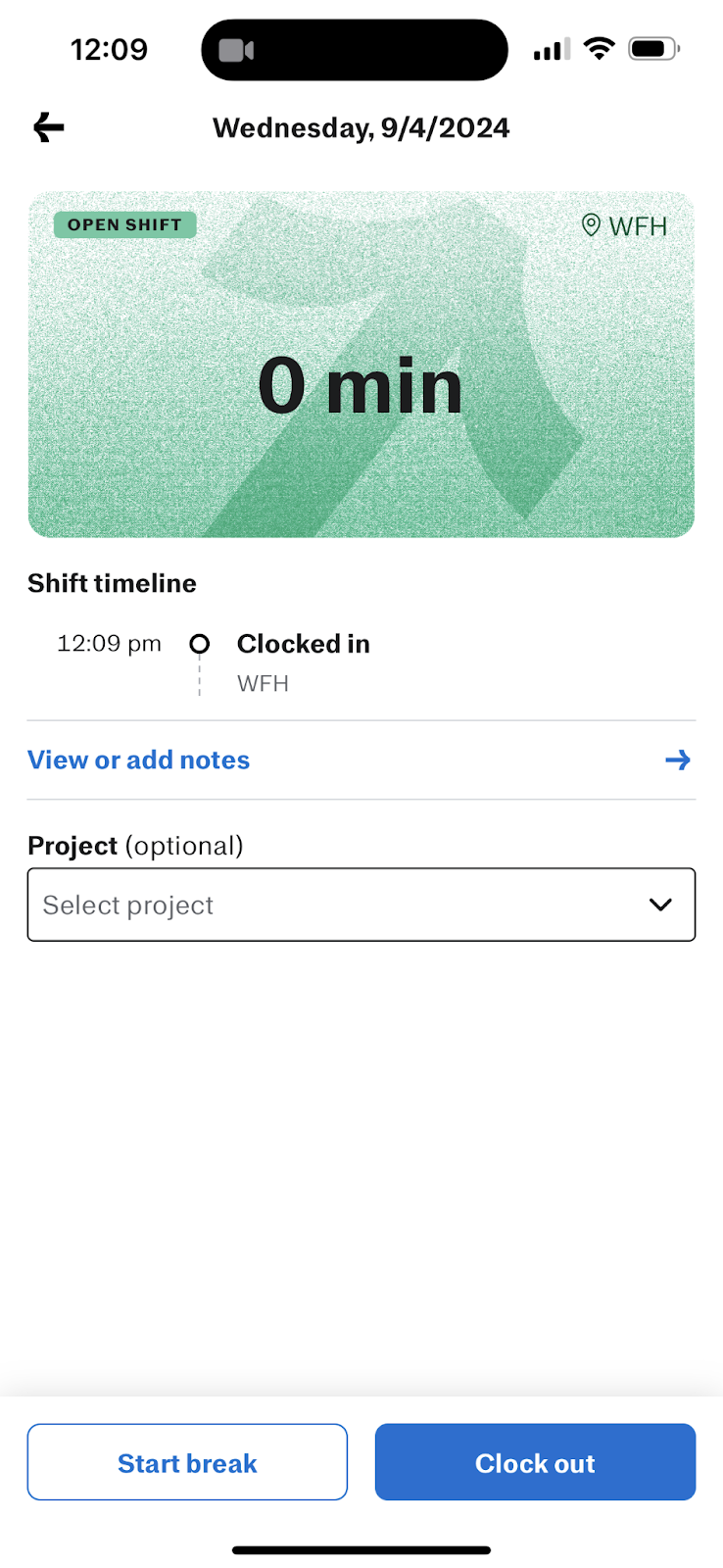Tap the camera recording indicator icon
Screen dimensions: 723x1568
pyautogui.click(x=236, y=50)
